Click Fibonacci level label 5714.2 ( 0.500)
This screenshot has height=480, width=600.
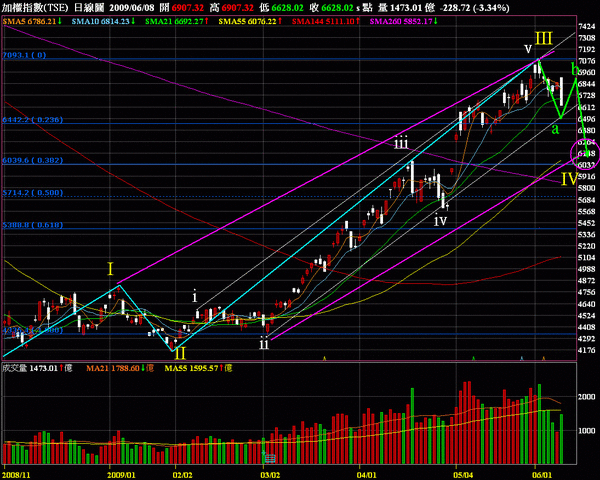point(33,193)
